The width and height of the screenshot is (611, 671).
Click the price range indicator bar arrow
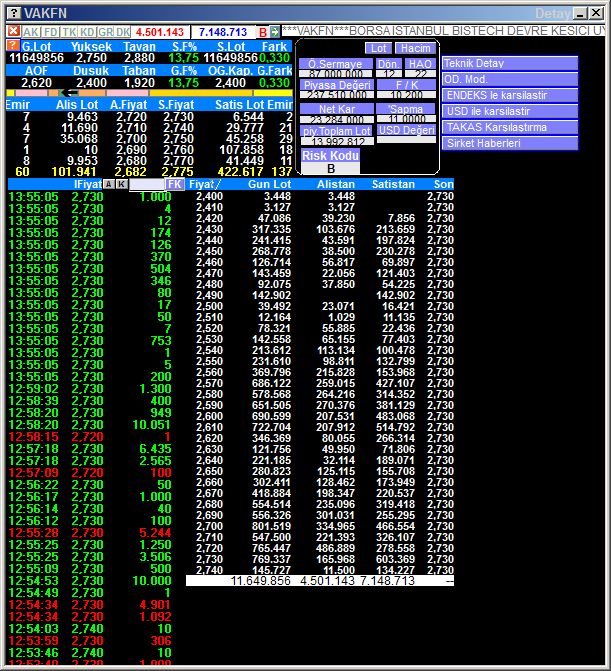click(x=69, y=93)
